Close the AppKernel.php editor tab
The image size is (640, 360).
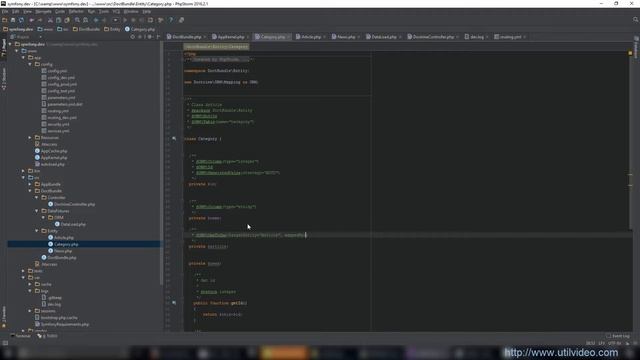(248, 37)
